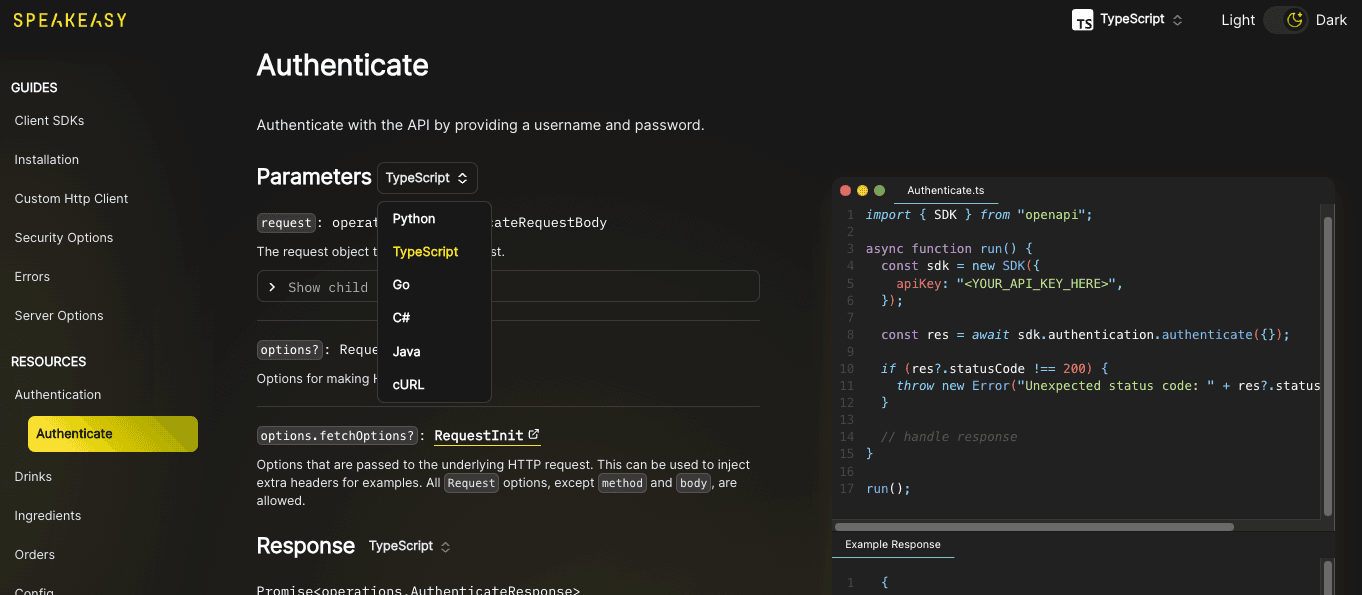Select the Dark theme label
The width and height of the screenshot is (1362, 595).
click(1331, 20)
